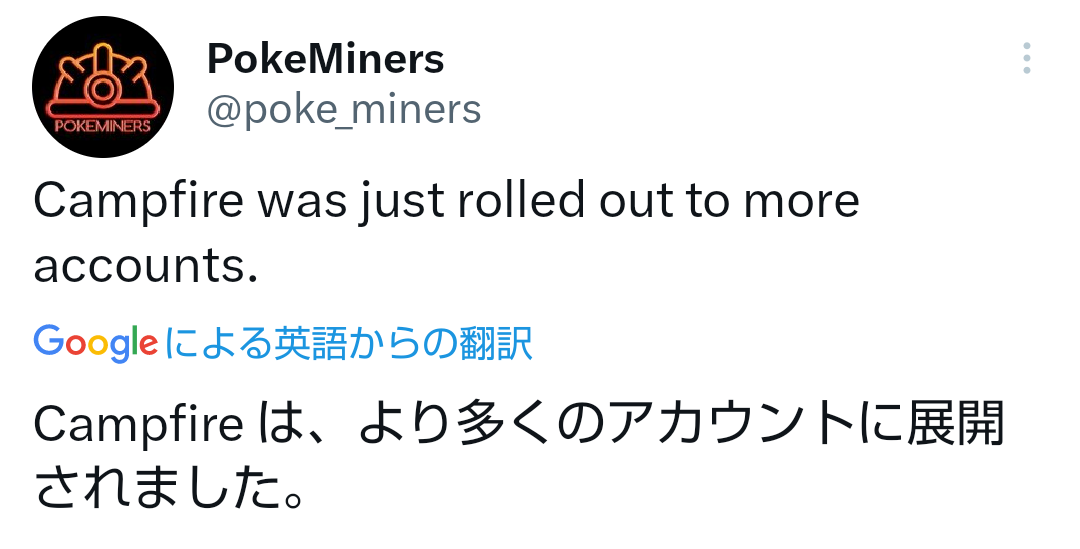Click Campfire in the Japanese translation
This screenshot has width=1080, height=549.
pyautogui.click(x=138, y=425)
